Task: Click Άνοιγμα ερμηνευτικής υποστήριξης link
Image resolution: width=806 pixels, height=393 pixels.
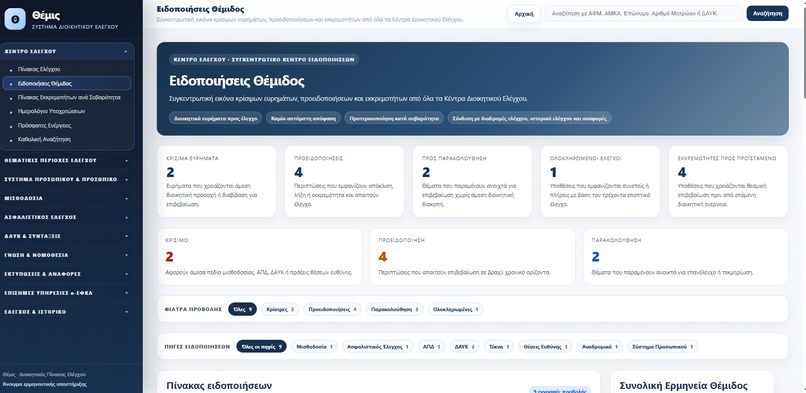Action: tap(44, 384)
